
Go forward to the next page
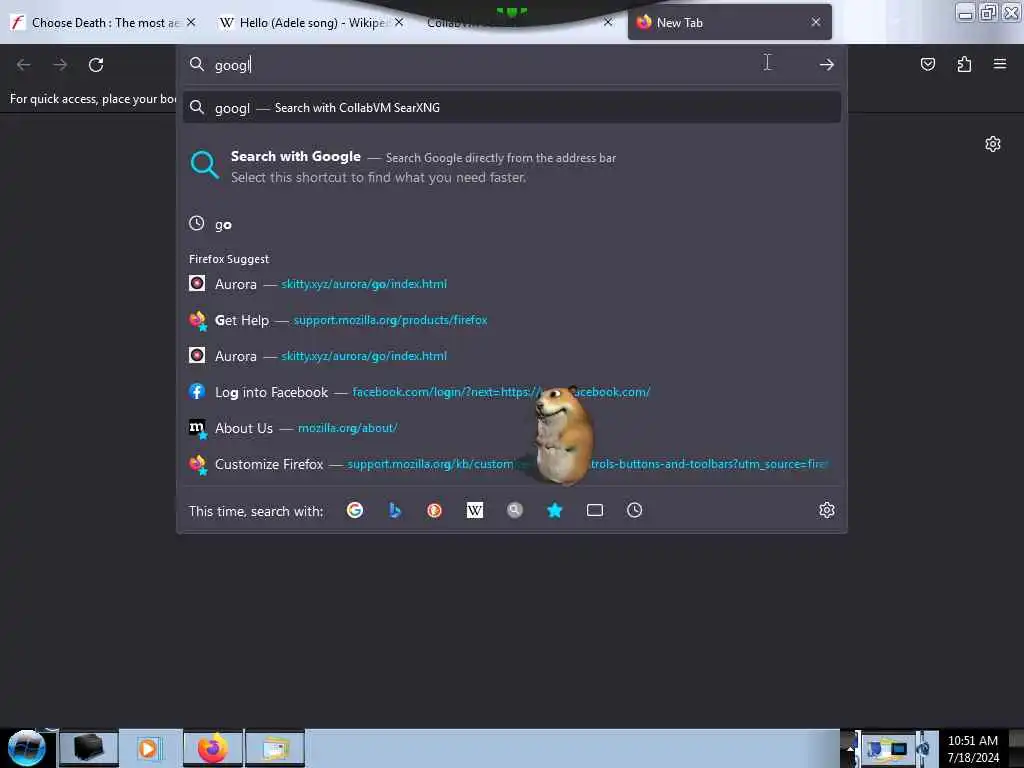(x=60, y=64)
